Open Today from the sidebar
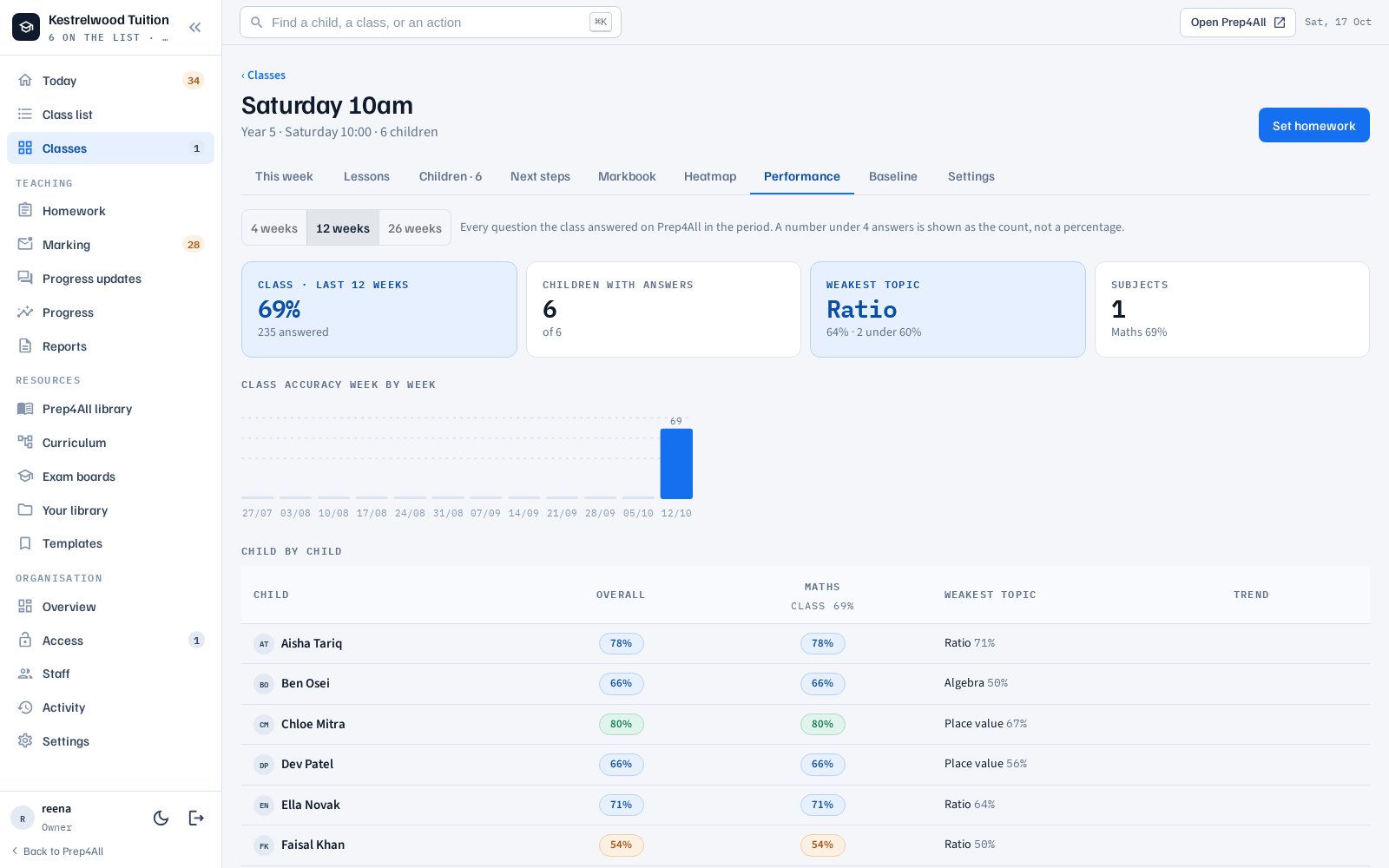1389x868 pixels. [x=110, y=81]
